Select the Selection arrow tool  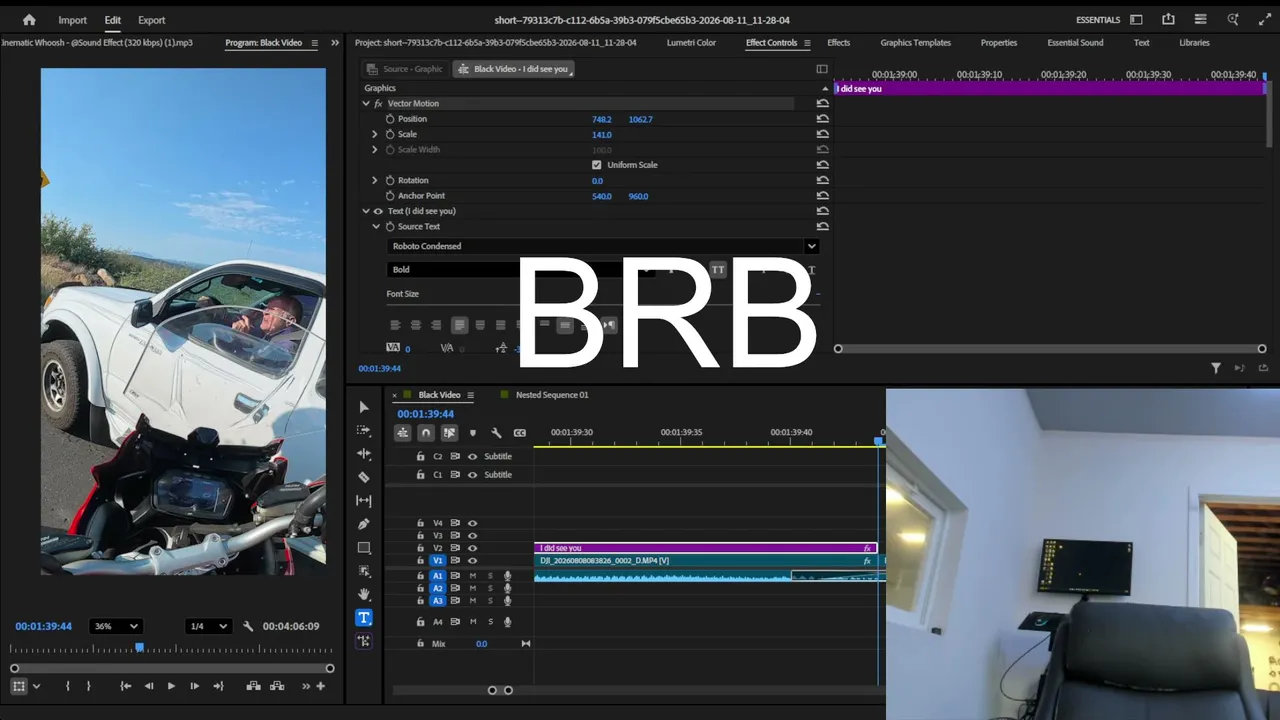[364, 407]
